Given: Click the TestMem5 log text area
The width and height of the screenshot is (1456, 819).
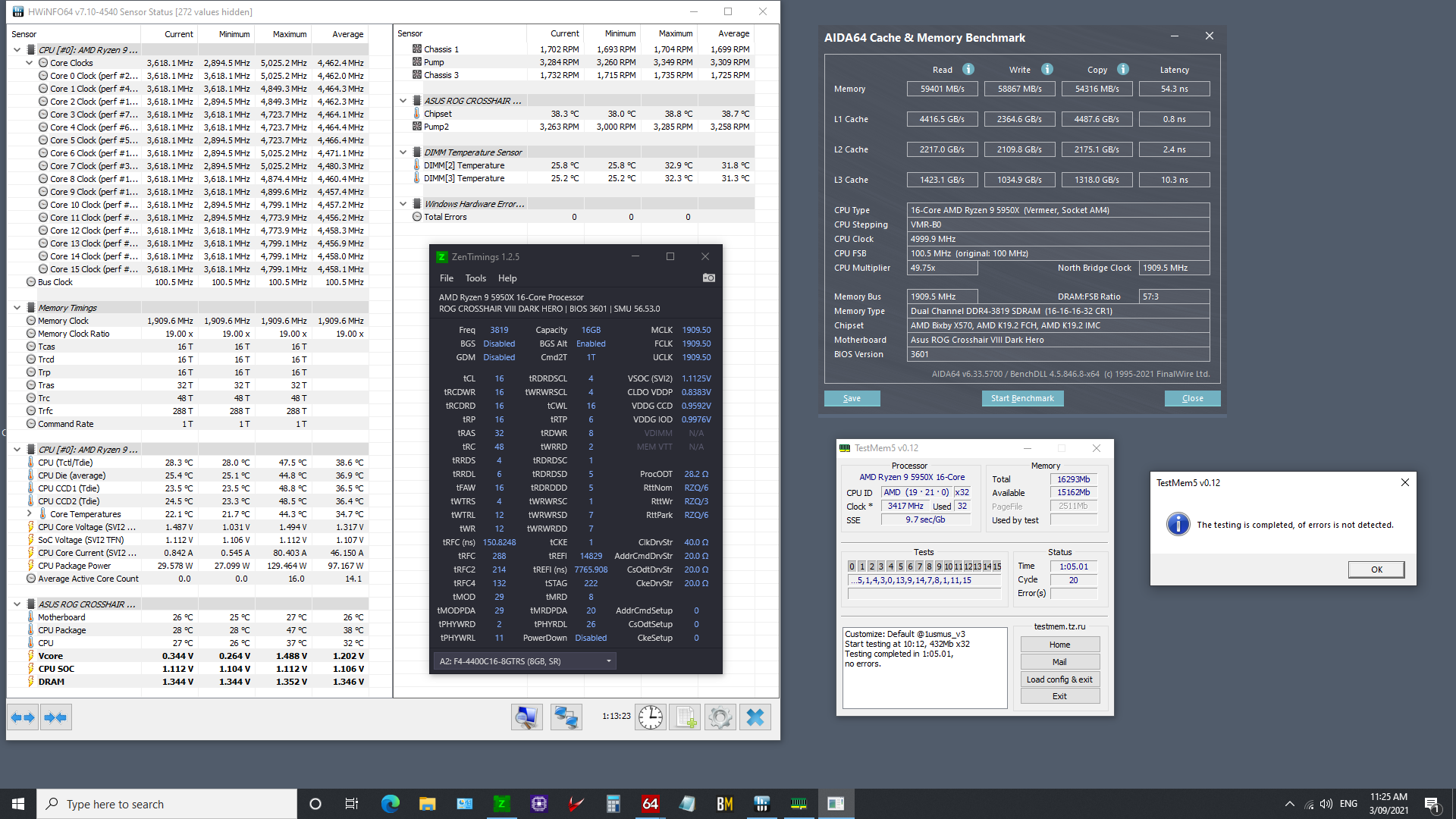Looking at the screenshot, I should pos(924,668).
